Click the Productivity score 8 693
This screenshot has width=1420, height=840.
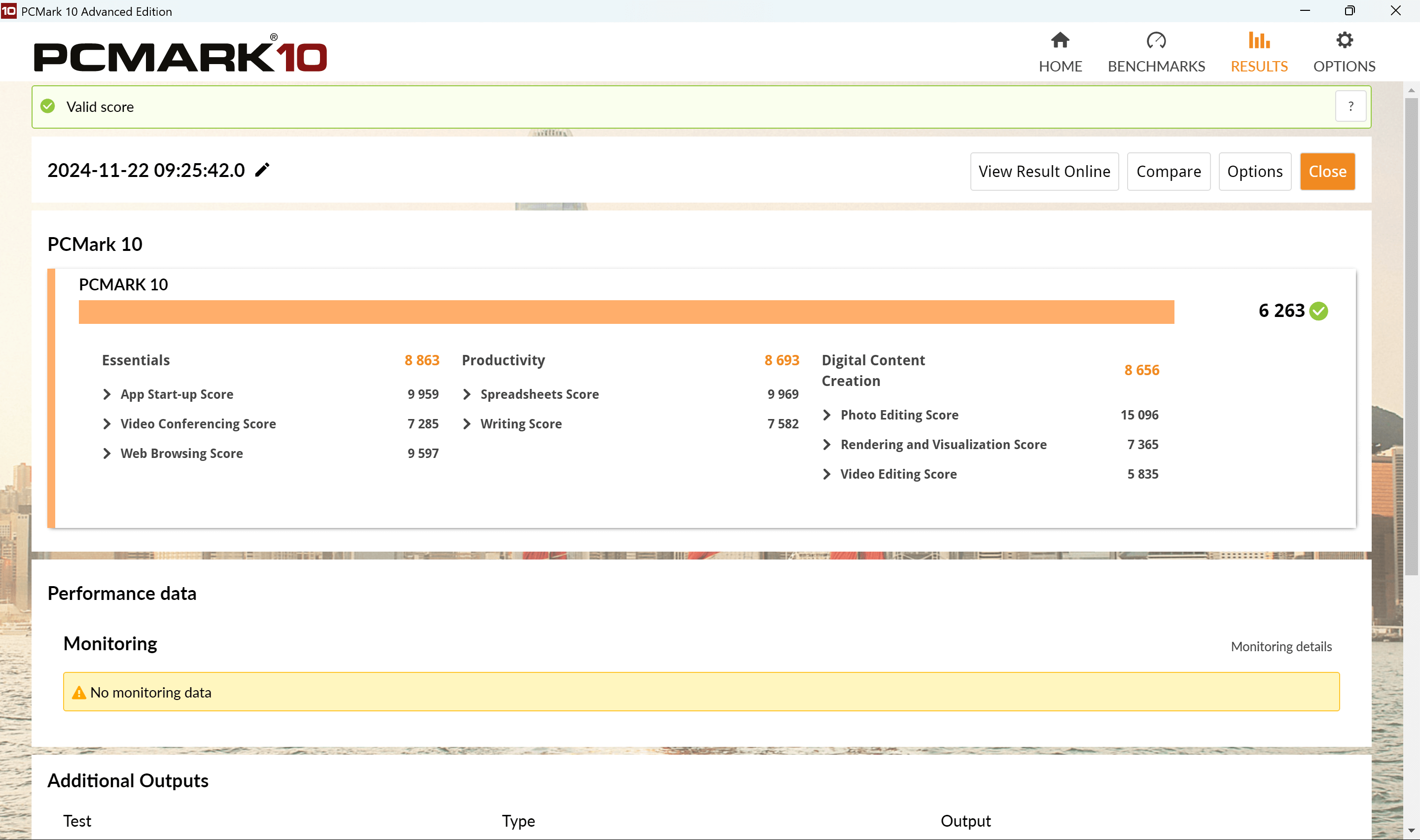click(781, 360)
